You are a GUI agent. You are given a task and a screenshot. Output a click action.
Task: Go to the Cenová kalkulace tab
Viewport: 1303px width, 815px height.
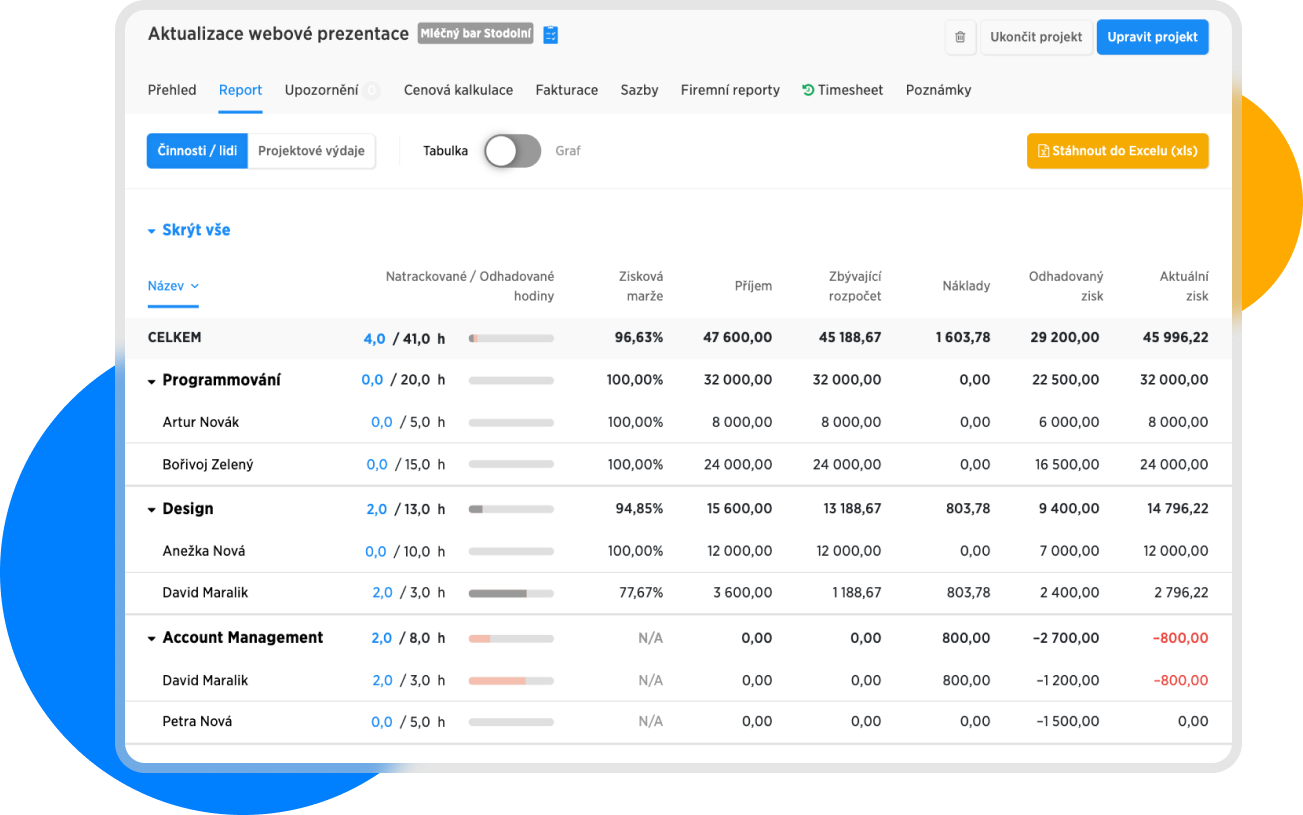coord(458,90)
